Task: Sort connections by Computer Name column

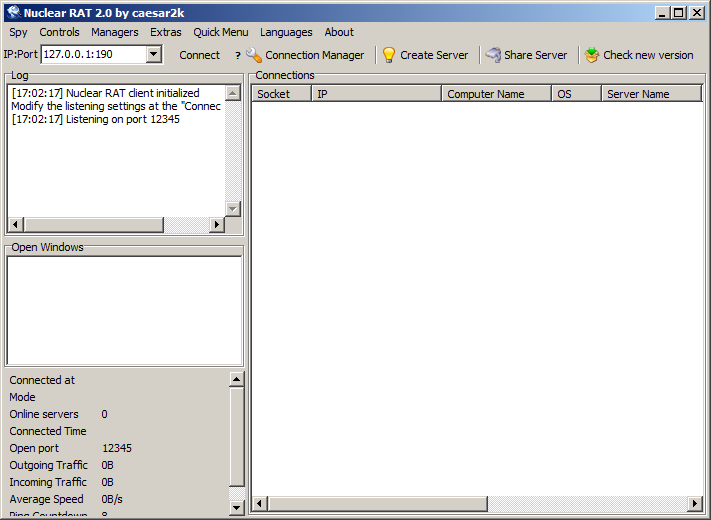Action: pos(496,94)
